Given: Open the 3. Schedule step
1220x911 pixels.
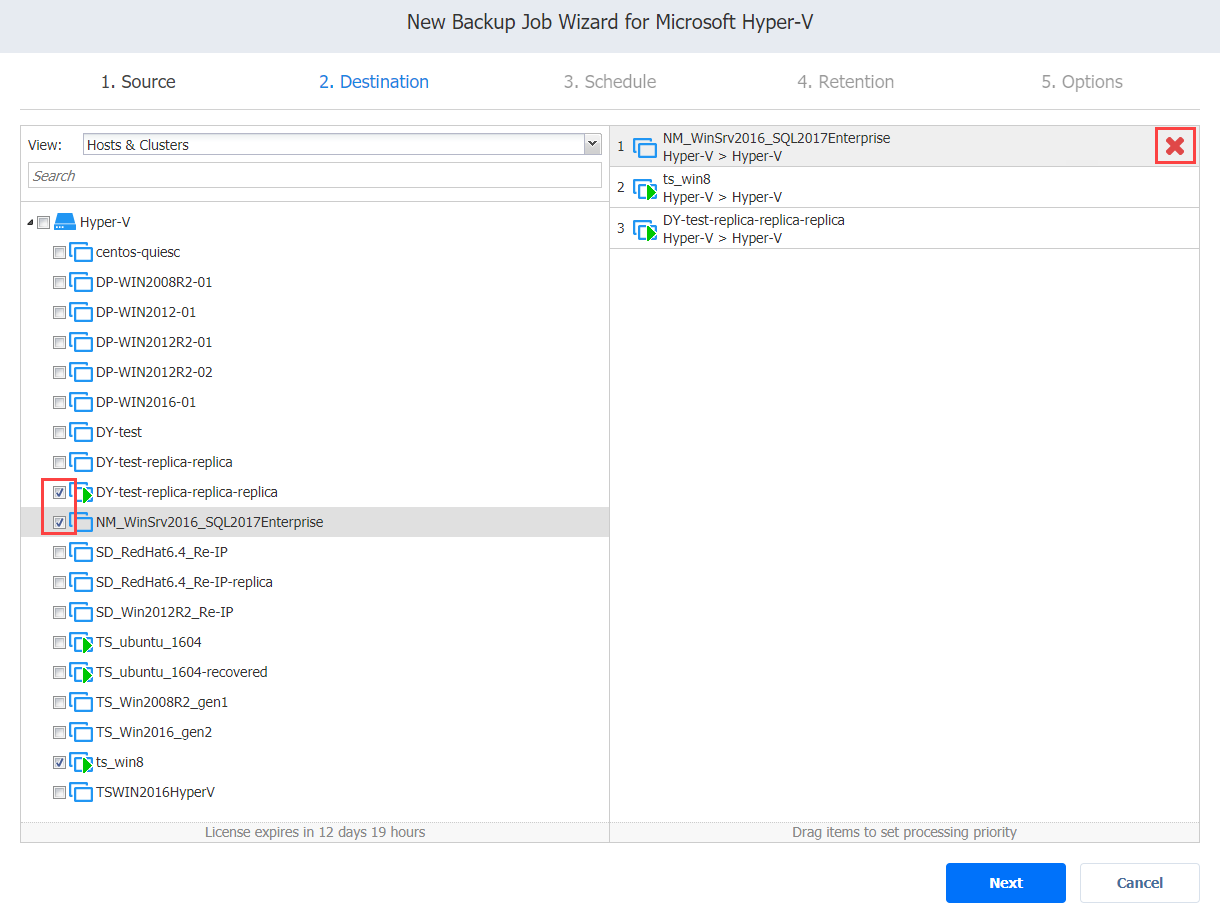Looking at the screenshot, I should pos(610,82).
